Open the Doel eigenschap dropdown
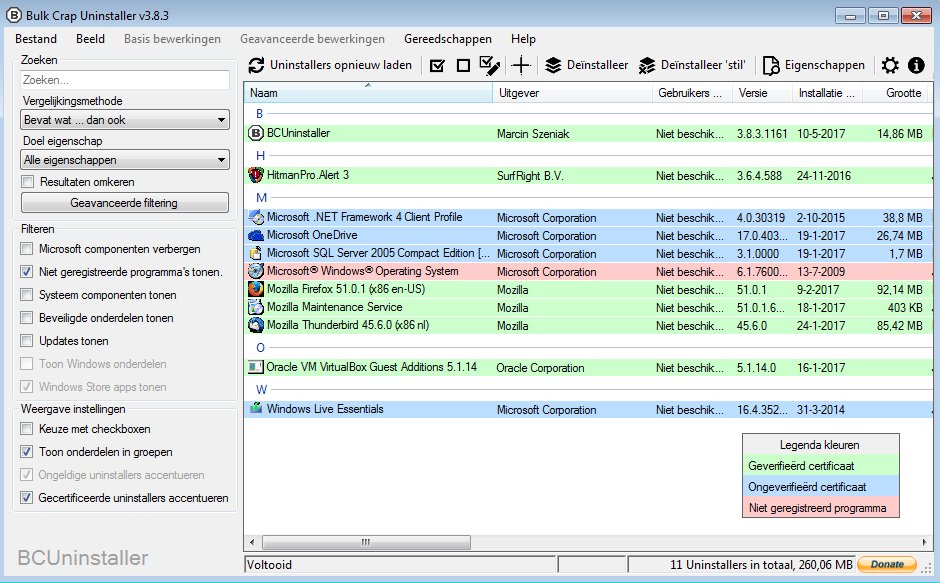Screen dimensions: 940x583 tap(126, 160)
